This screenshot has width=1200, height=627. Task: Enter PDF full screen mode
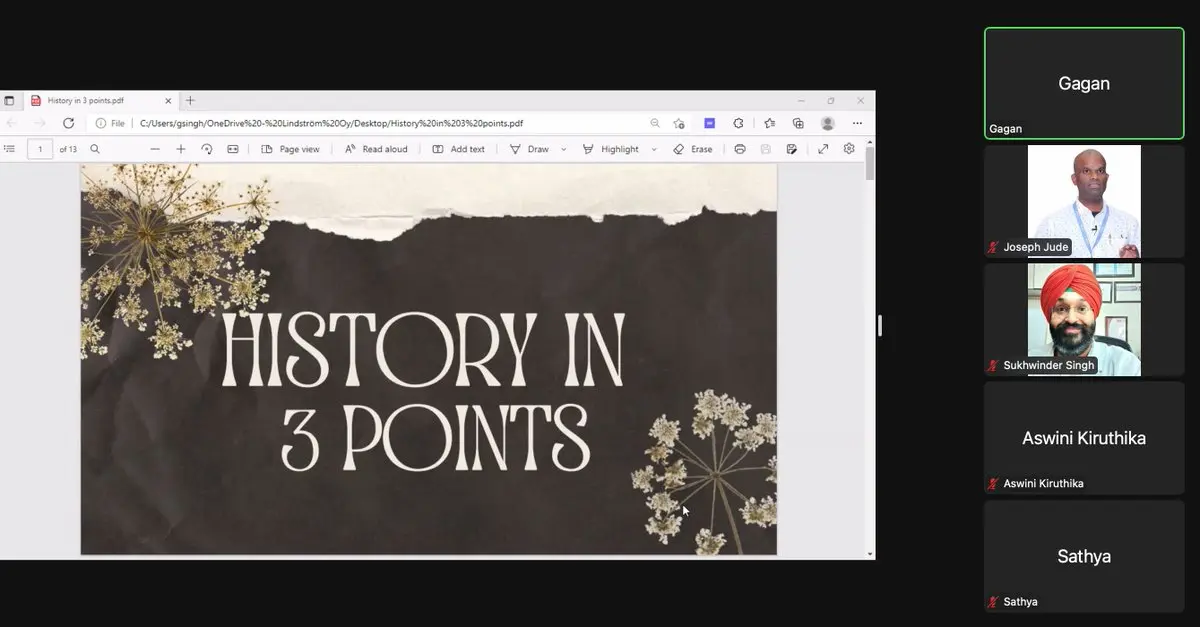823,149
